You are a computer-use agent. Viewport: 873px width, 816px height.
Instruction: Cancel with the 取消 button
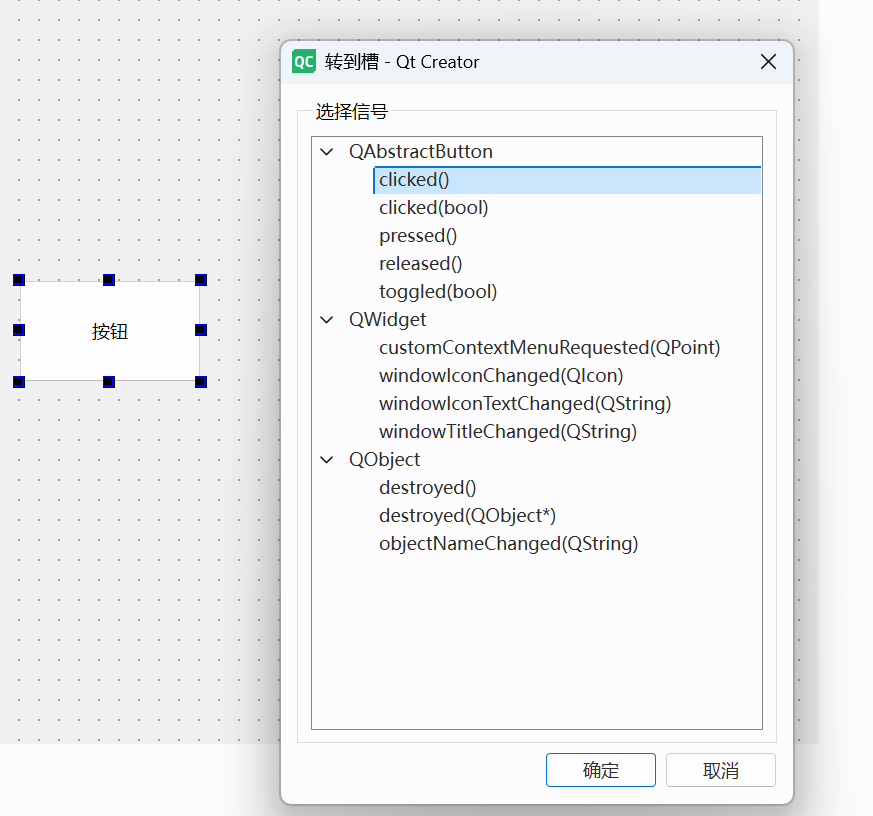pyautogui.click(x=720, y=770)
